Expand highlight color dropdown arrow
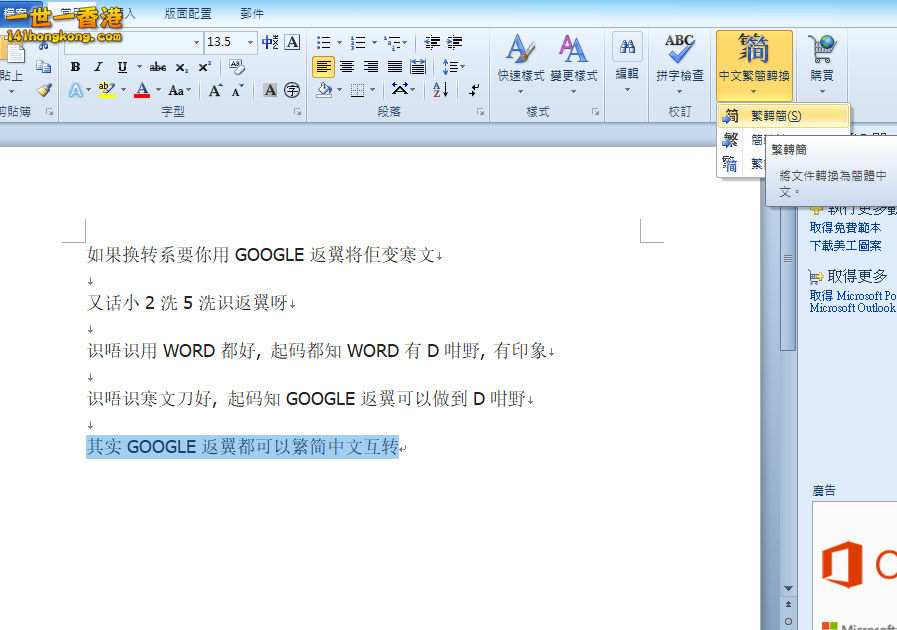Image resolution: width=897 pixels, height=630 pixels. 123,90
